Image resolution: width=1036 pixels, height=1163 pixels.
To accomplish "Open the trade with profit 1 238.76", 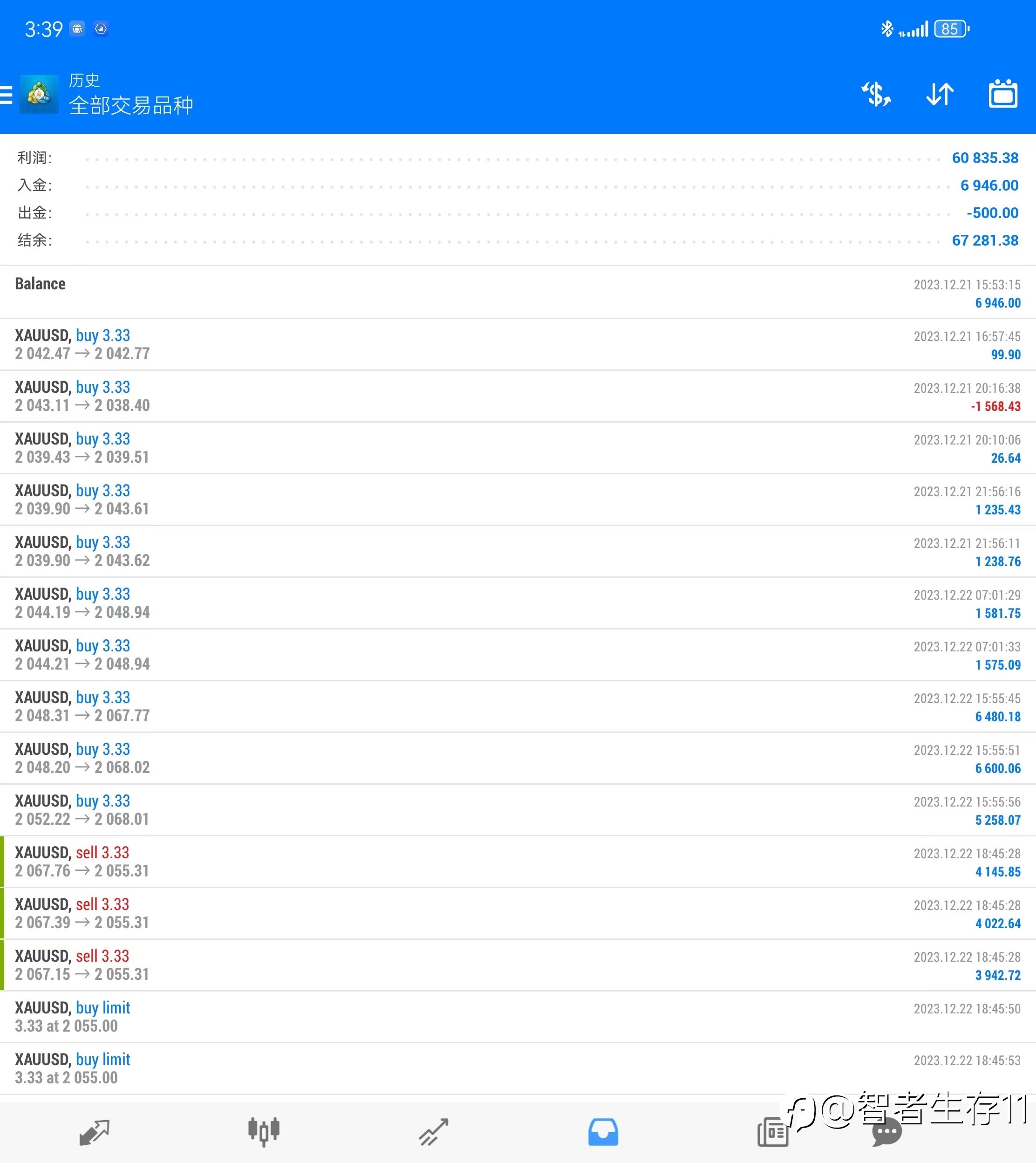I will (518, 552).
